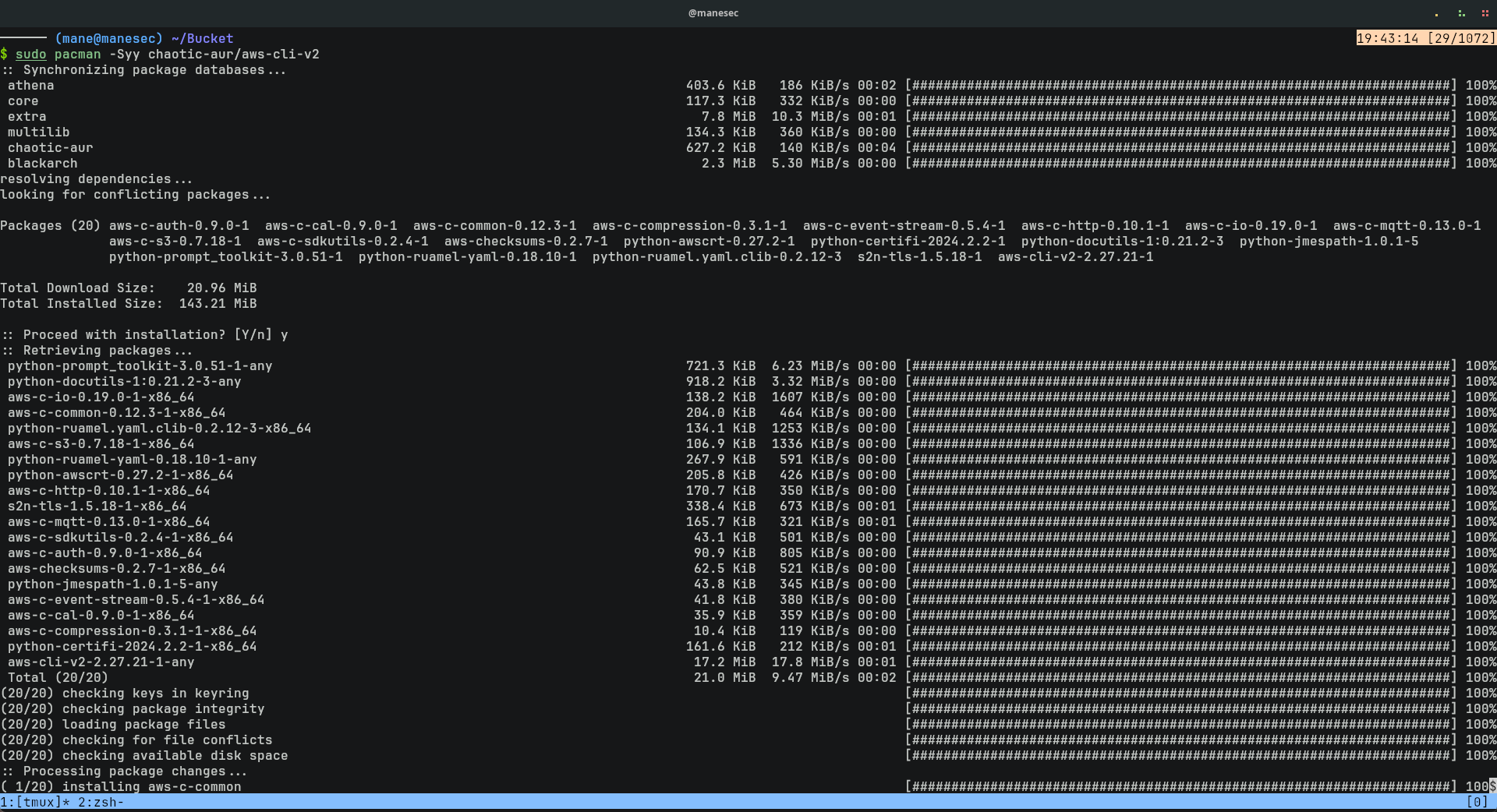This screenshot has width=1497, height=812.
Task: Click the @manesec window title
Action: [x=713, y=13]
